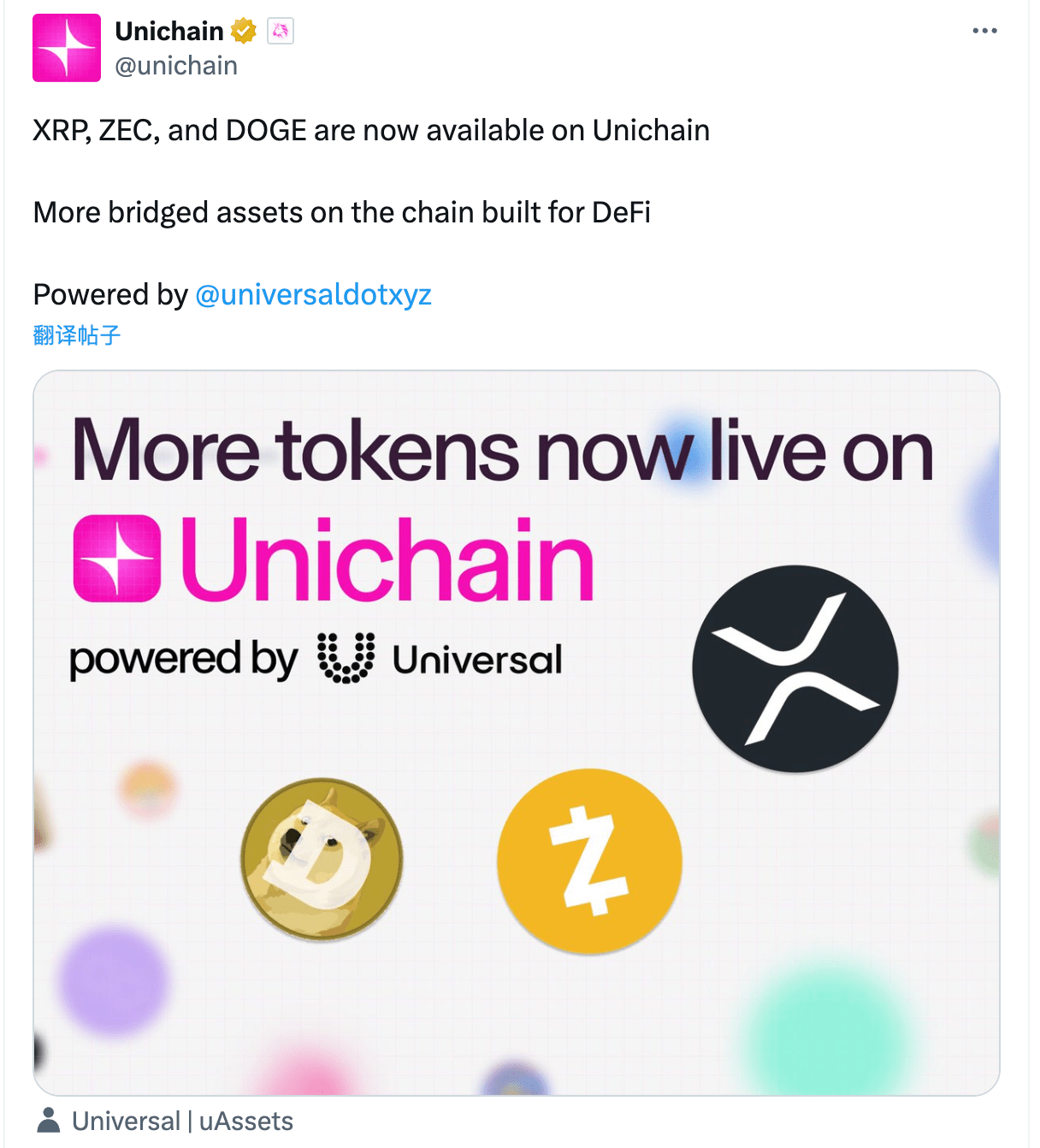Open the @unichain profile handle

click(x=177, y=65)
